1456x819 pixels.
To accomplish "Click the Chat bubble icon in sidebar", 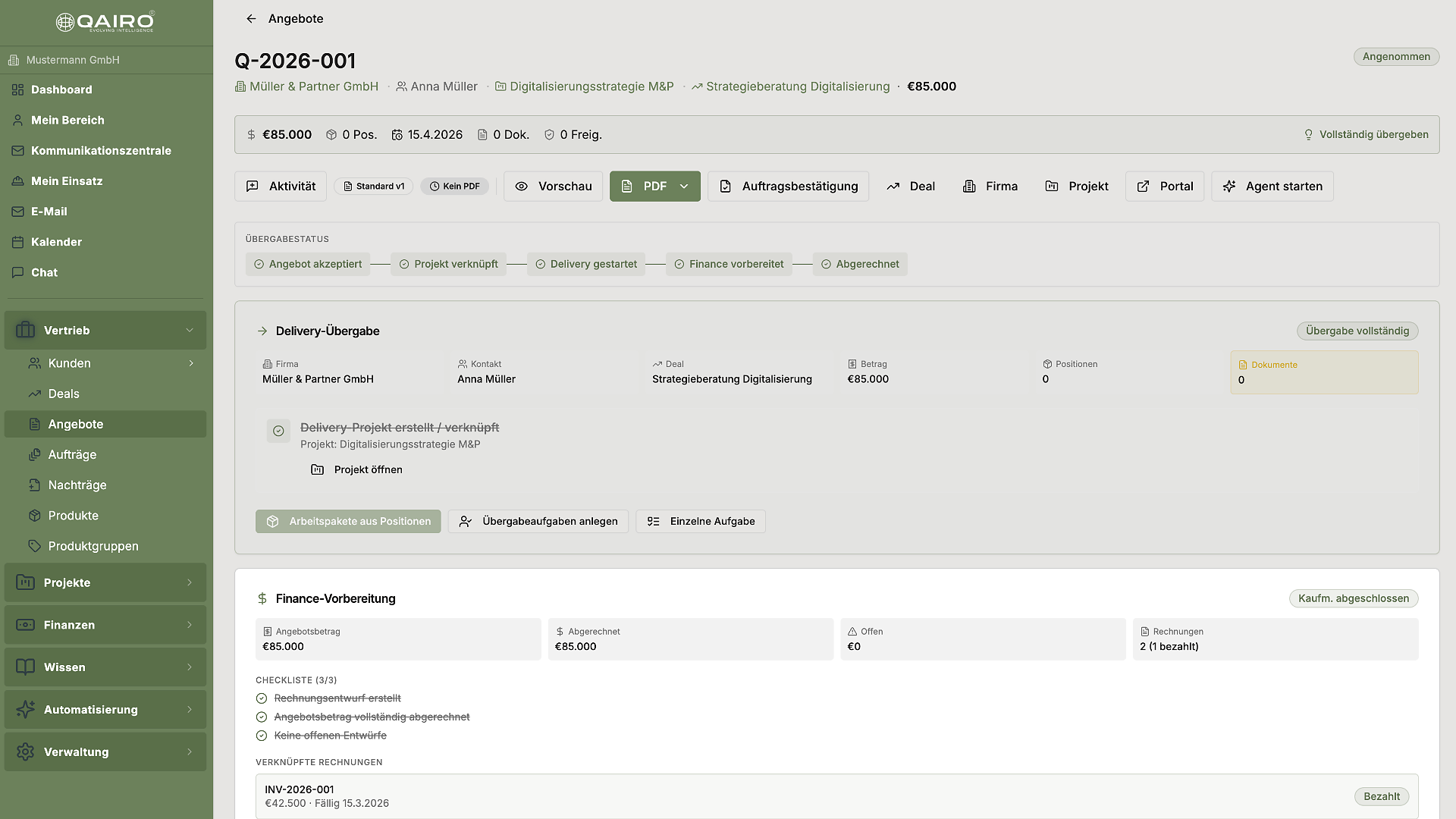I will 17,272.
